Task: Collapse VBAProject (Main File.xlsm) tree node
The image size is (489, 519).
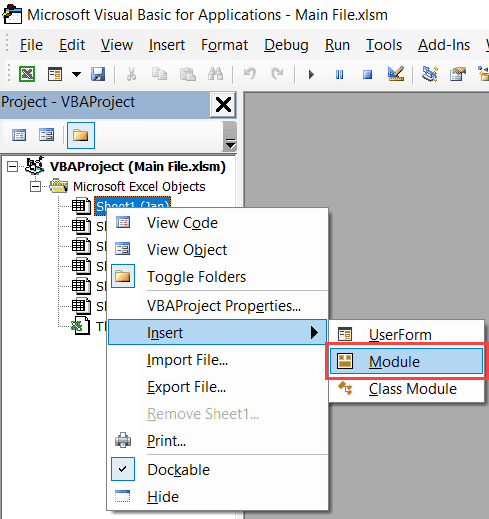Action: click(x=12, y=166)
